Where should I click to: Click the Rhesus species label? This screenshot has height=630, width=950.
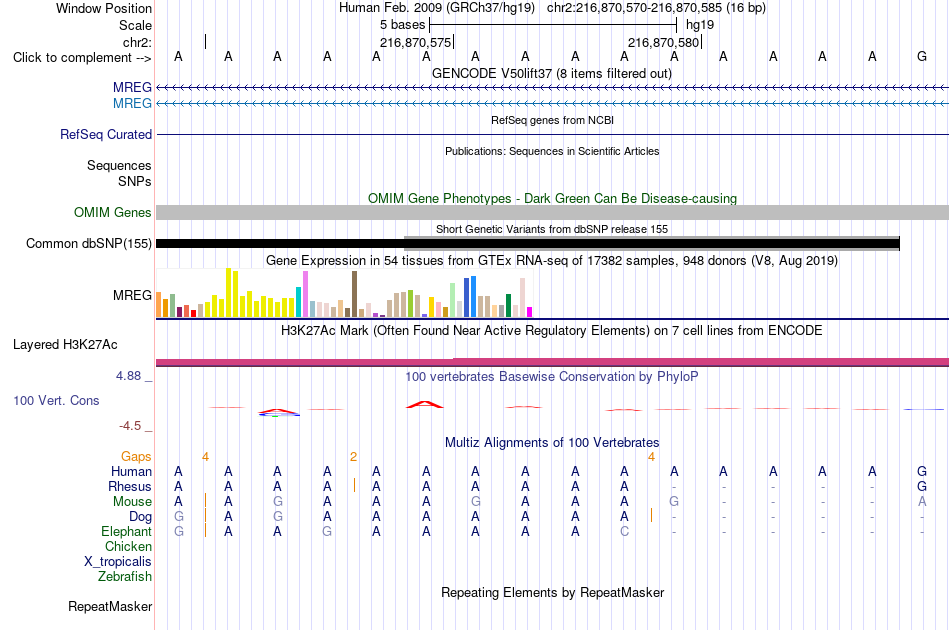tap(130, 486)
